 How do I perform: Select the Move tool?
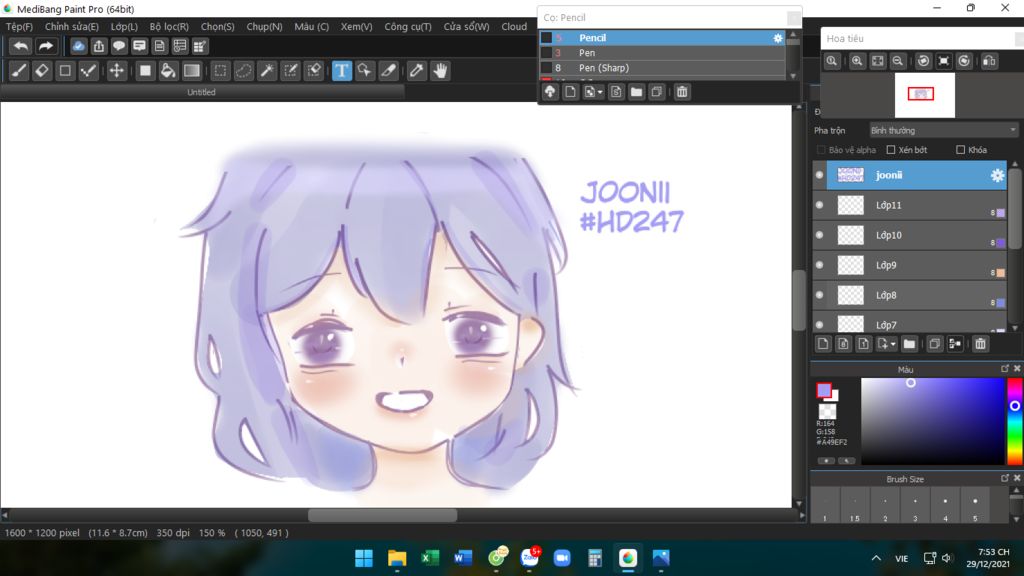pyautogui.click(x=116, y=71)
